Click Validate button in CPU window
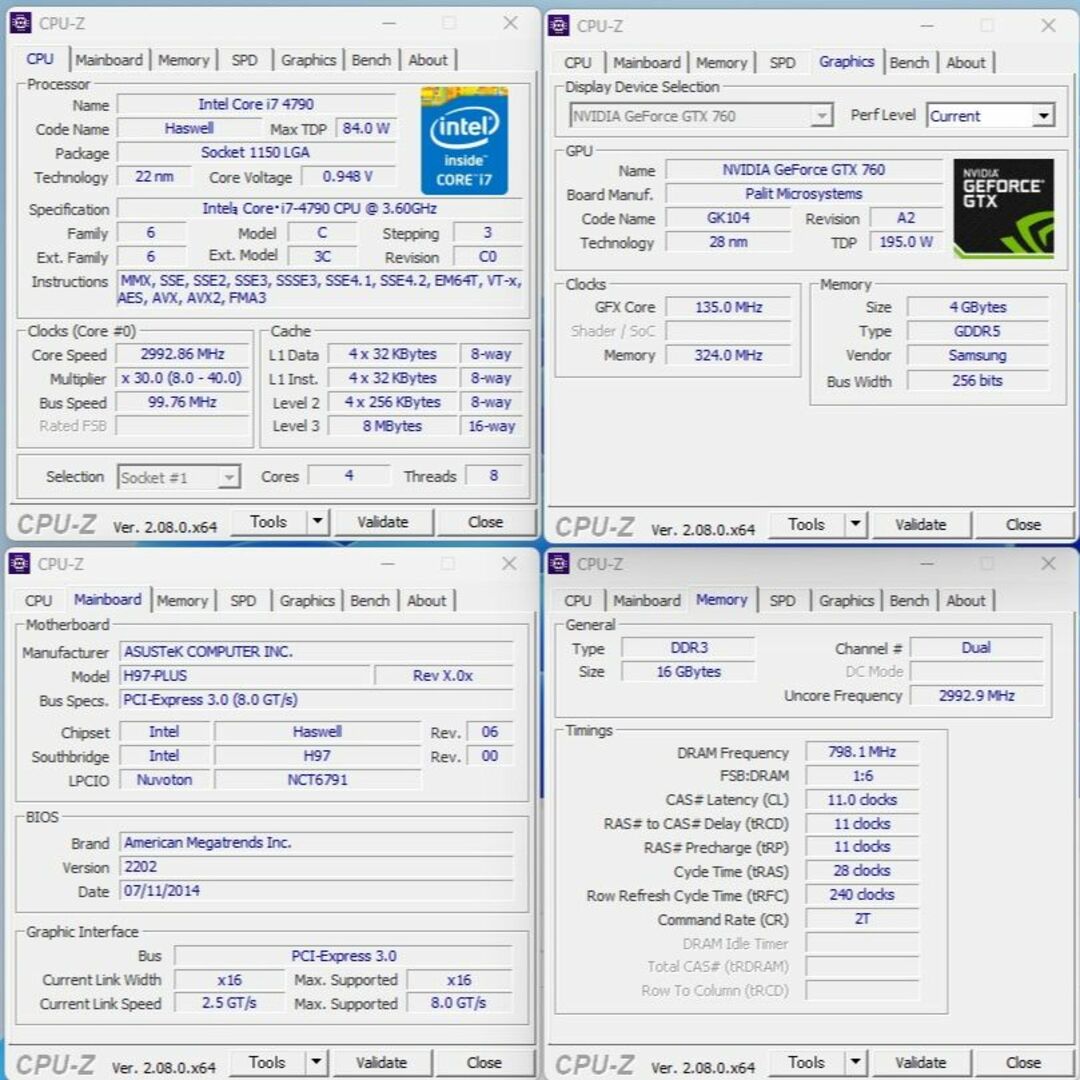The image size is (1080, 1080). pos(383,521)
